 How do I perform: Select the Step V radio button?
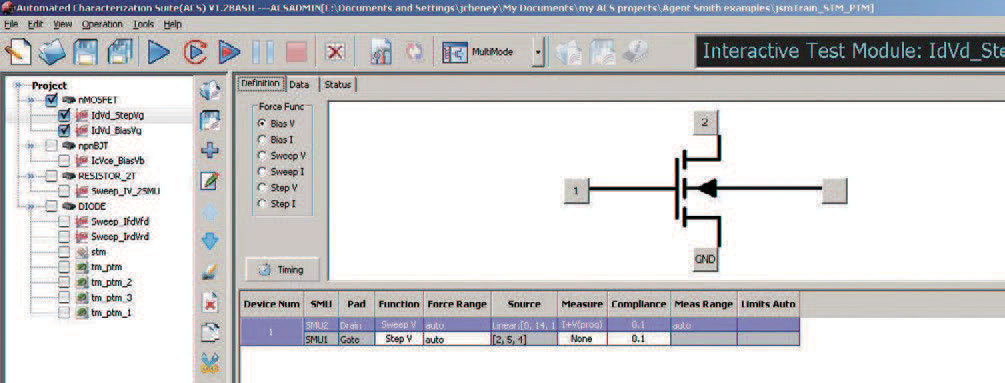click(x=262, y=188)
